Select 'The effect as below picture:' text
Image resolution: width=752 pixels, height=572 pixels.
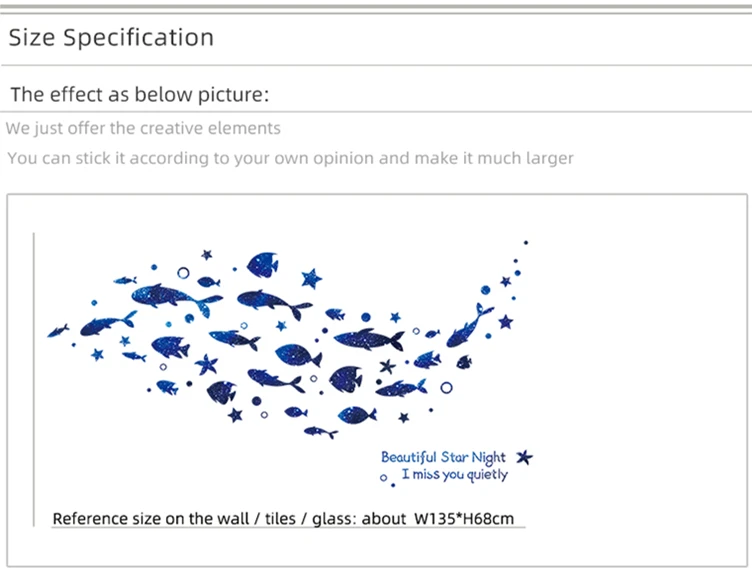click(140, 94)
